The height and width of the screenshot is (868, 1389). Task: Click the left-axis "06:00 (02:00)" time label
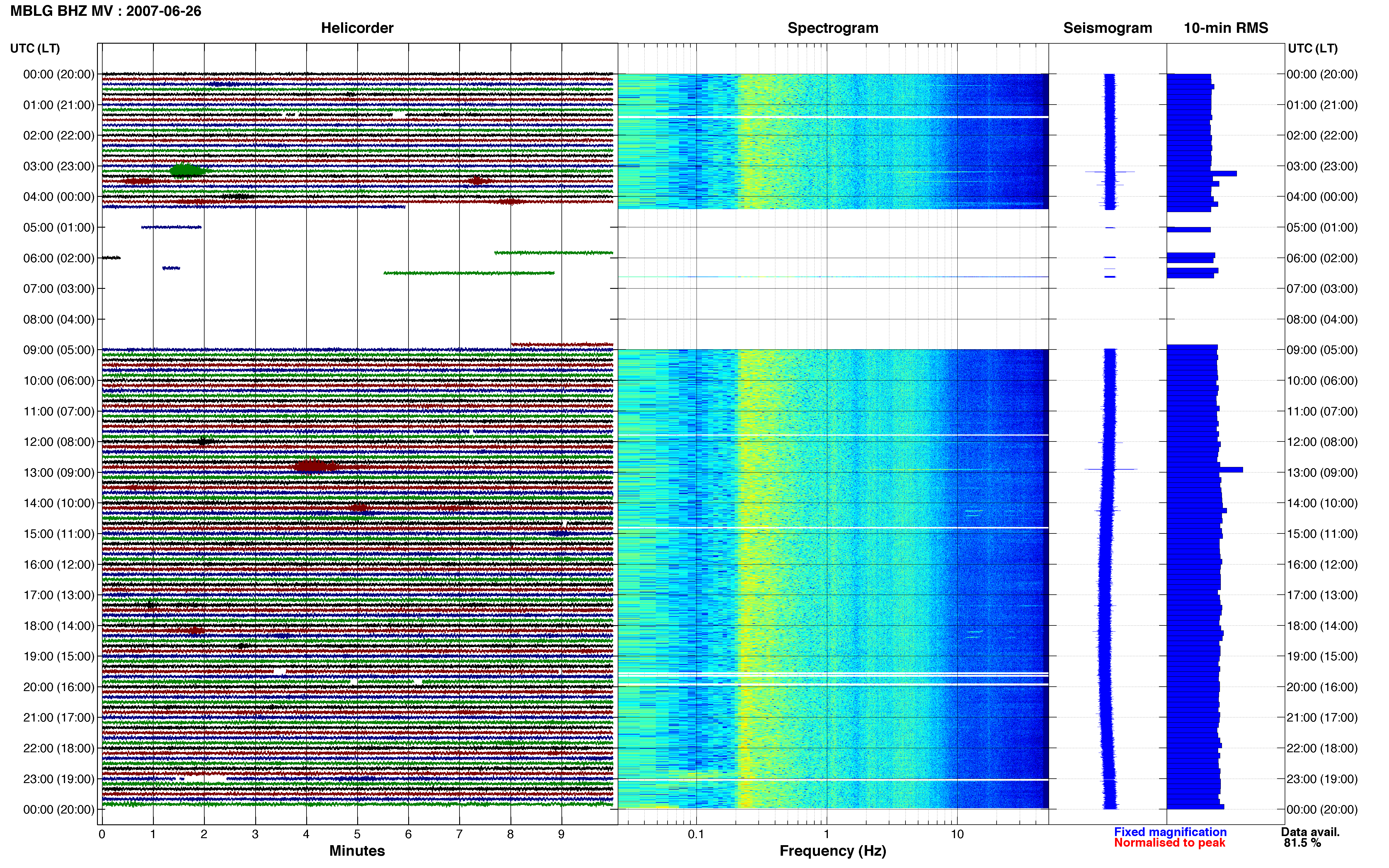[59, 258]
